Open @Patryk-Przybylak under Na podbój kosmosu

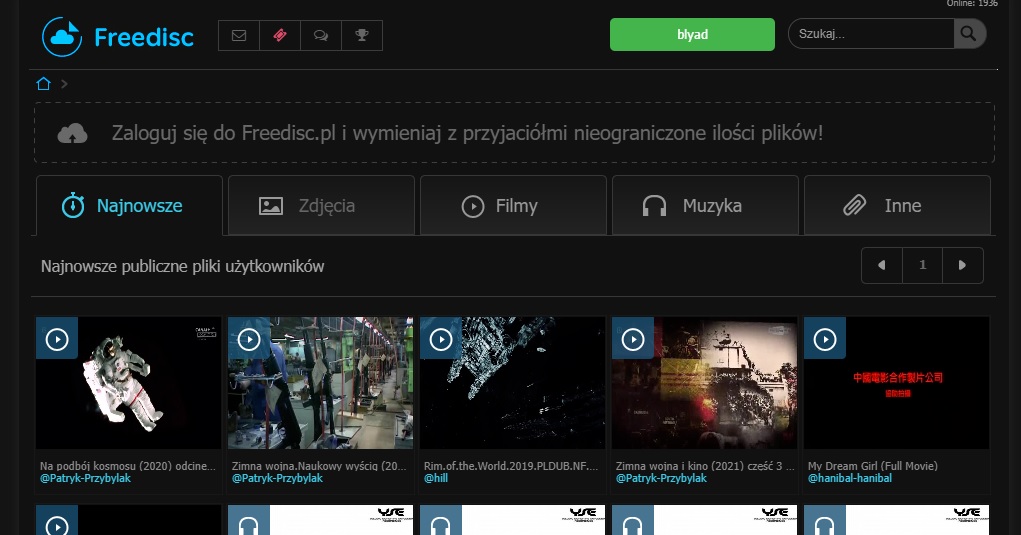85,478
